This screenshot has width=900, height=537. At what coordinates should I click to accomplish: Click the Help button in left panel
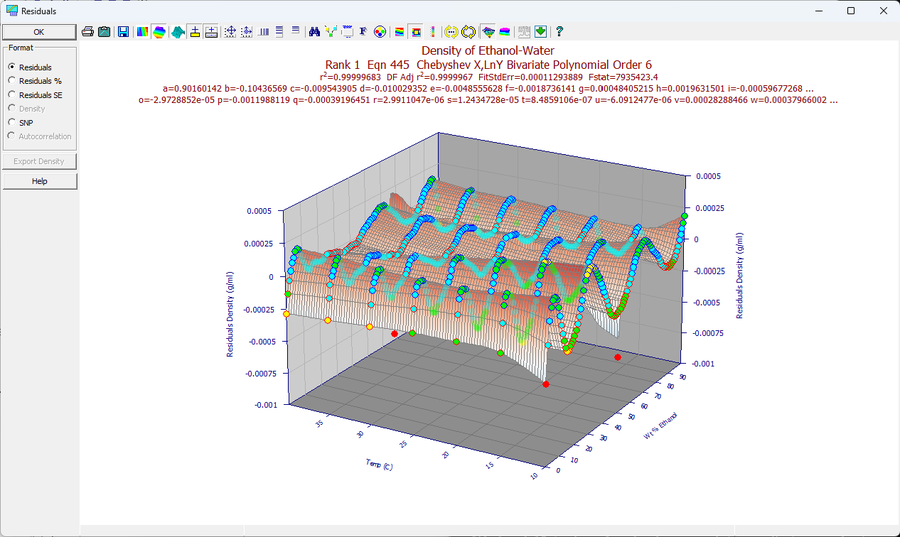39,181
